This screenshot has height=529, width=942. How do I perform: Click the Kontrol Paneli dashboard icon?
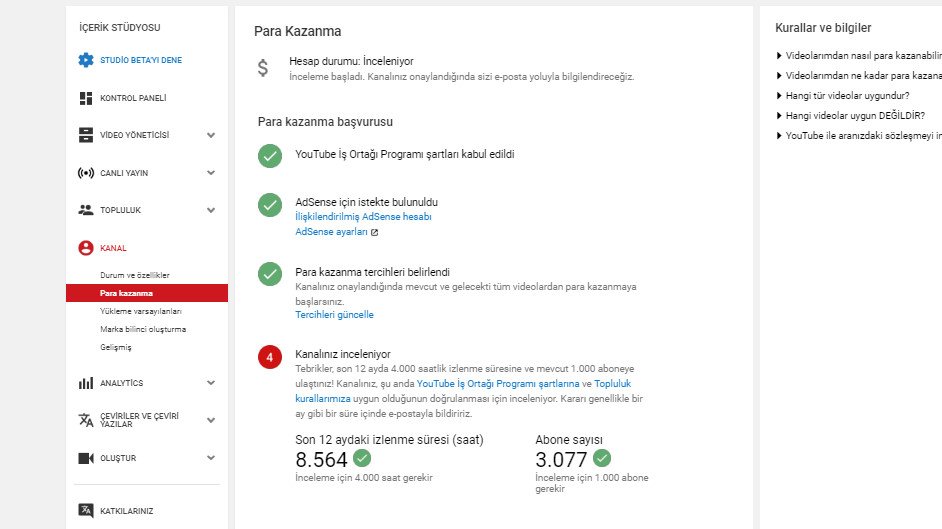[x=86, y=98]
